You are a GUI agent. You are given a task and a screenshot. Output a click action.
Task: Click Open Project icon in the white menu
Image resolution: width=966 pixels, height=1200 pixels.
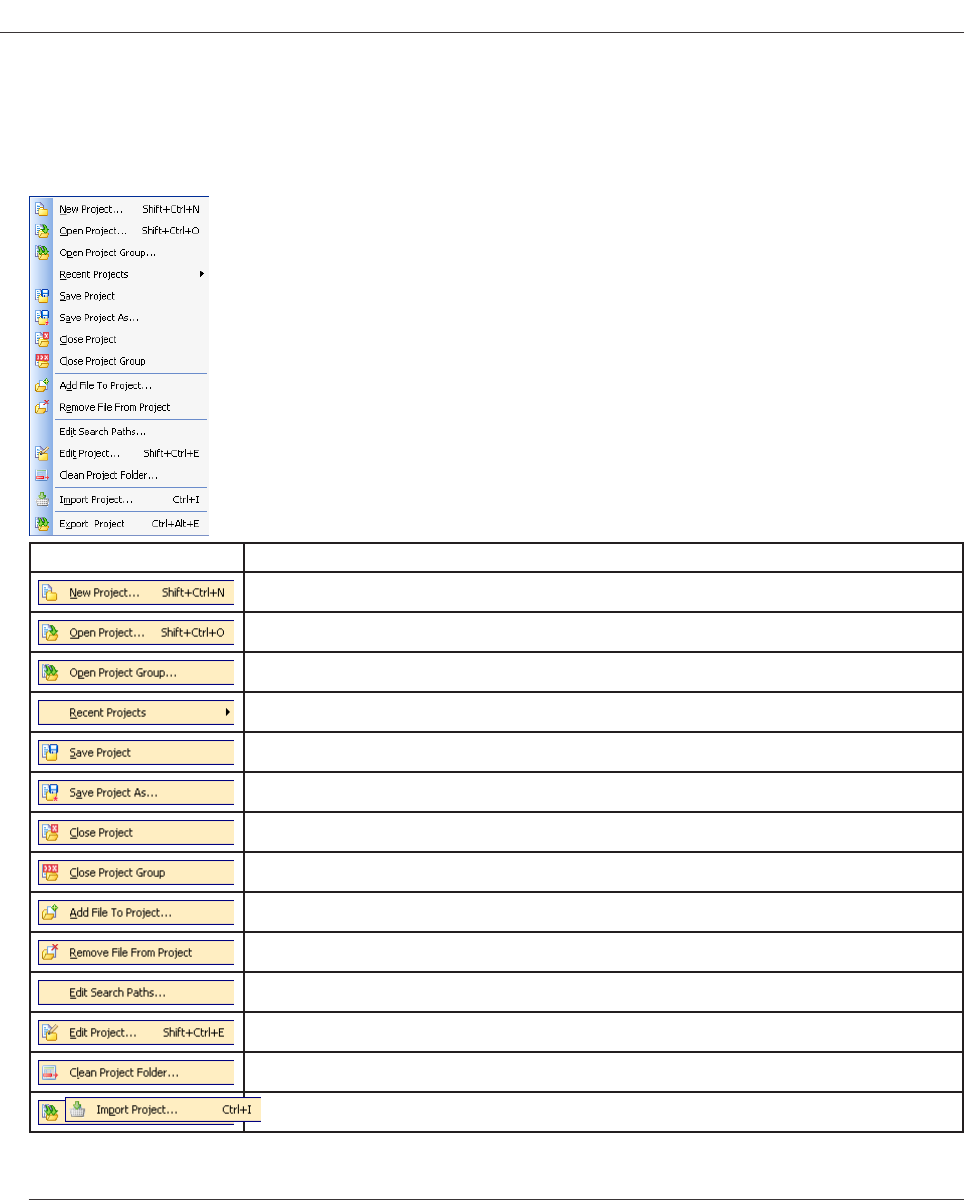click(41, 231)
